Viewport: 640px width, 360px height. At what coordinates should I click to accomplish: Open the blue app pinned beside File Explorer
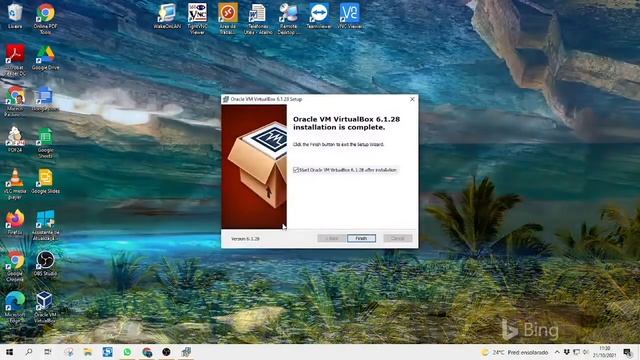point(108,352)
